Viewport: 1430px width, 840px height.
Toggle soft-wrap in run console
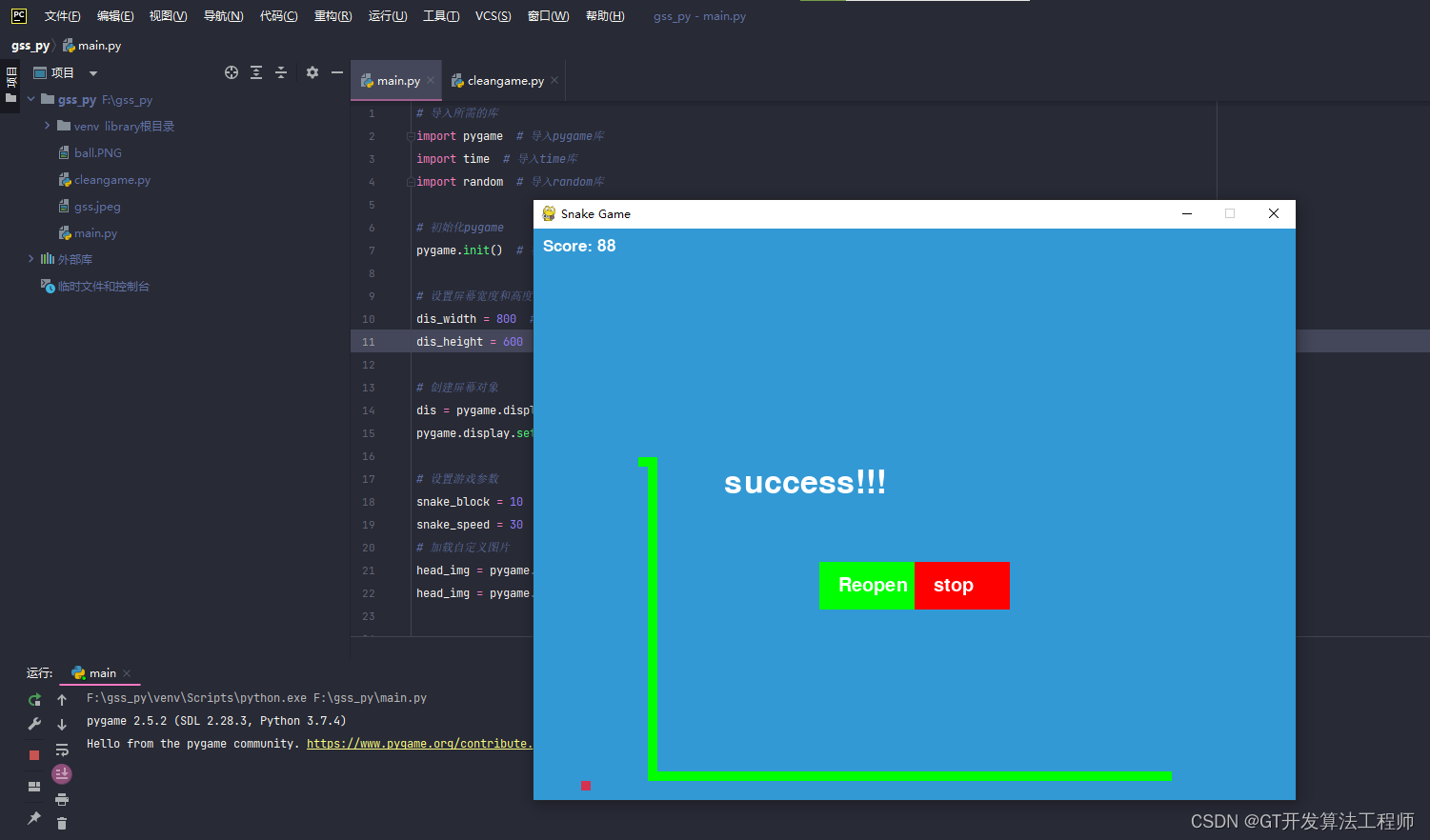(x=62, y=749)
